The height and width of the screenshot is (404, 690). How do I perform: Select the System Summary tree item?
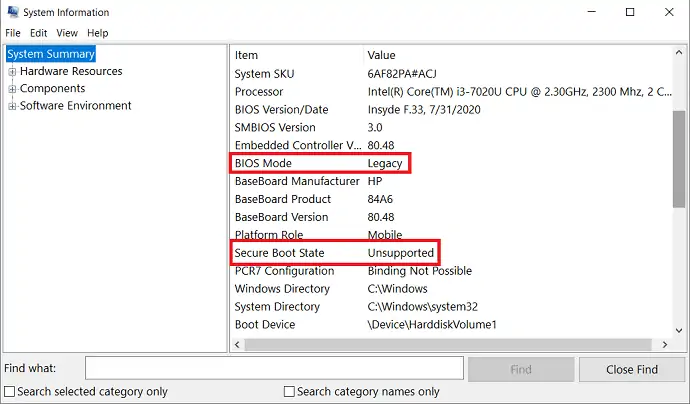pyautogui.click(x=51, y=54)
